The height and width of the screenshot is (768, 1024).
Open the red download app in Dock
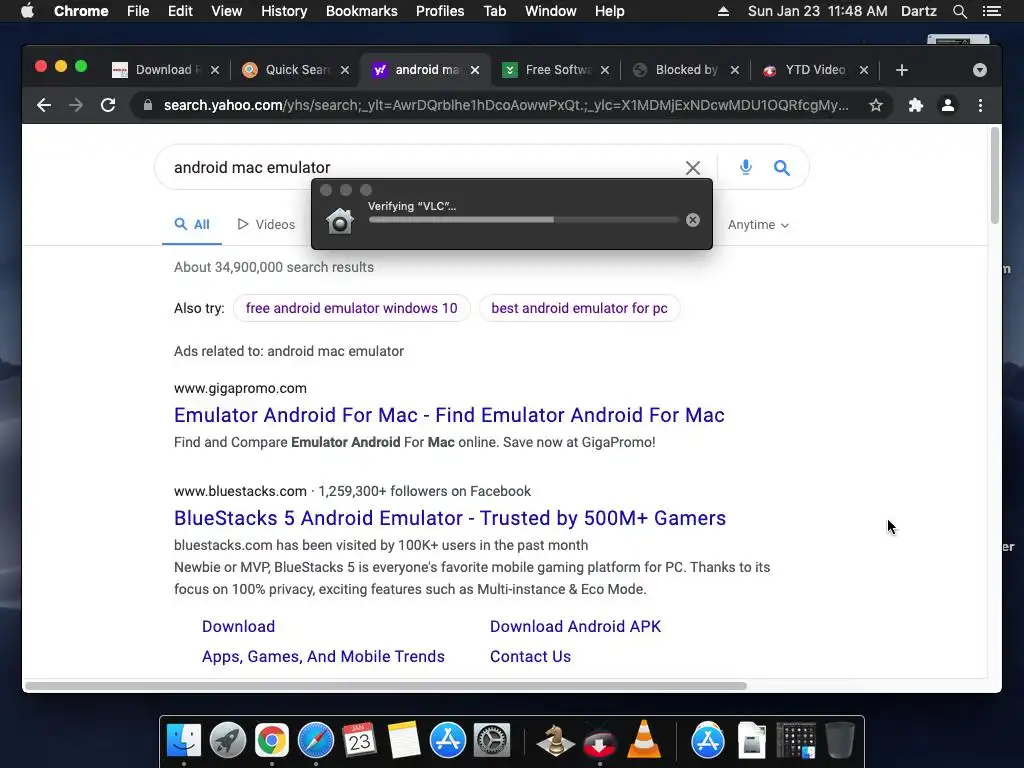click(x=600, y=741)
